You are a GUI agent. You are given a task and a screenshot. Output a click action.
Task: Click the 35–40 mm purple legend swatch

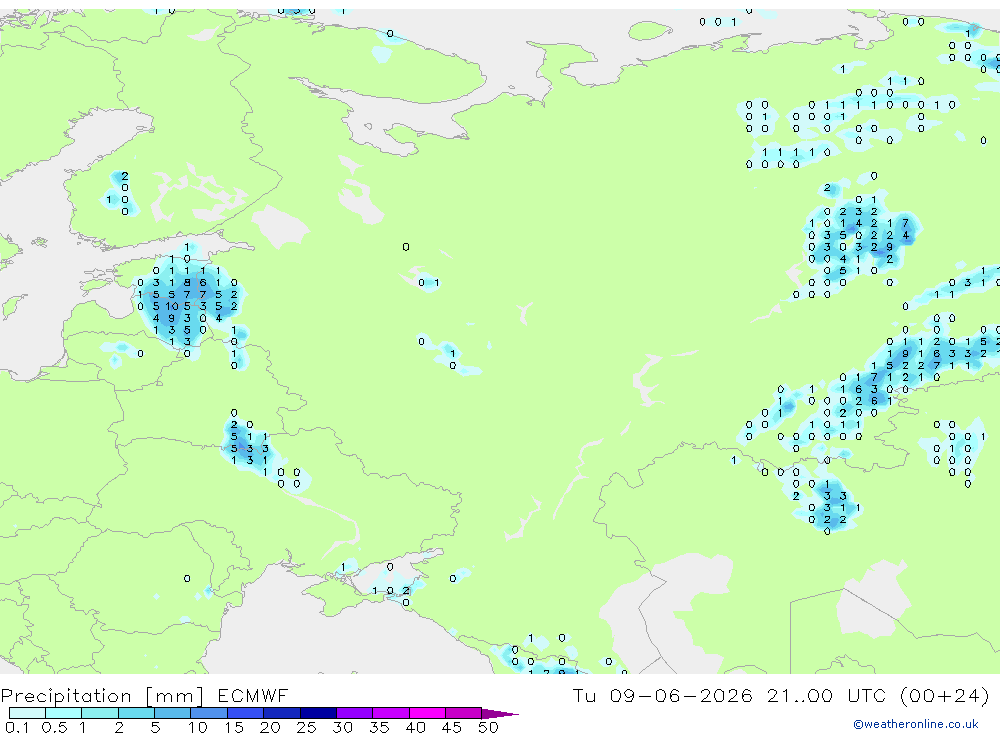click(x=391, y=713)
